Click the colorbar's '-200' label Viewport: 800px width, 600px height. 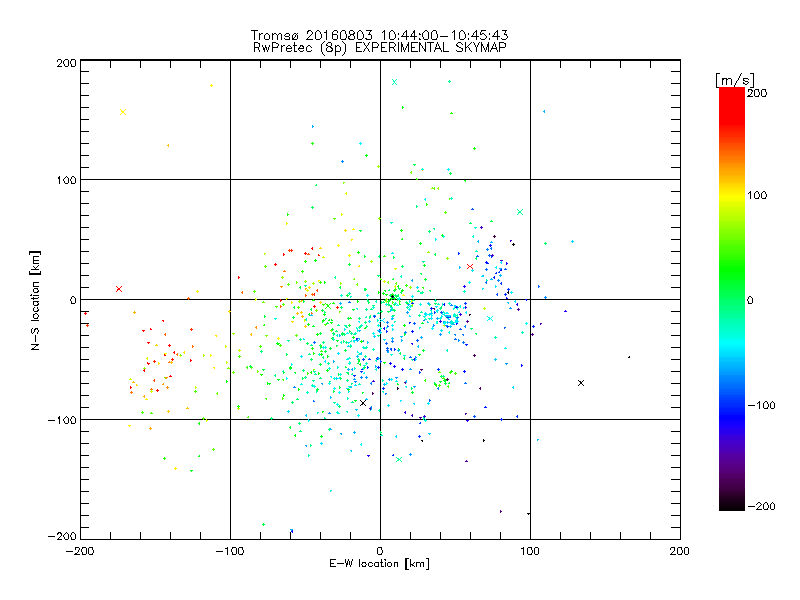point(761,506)
